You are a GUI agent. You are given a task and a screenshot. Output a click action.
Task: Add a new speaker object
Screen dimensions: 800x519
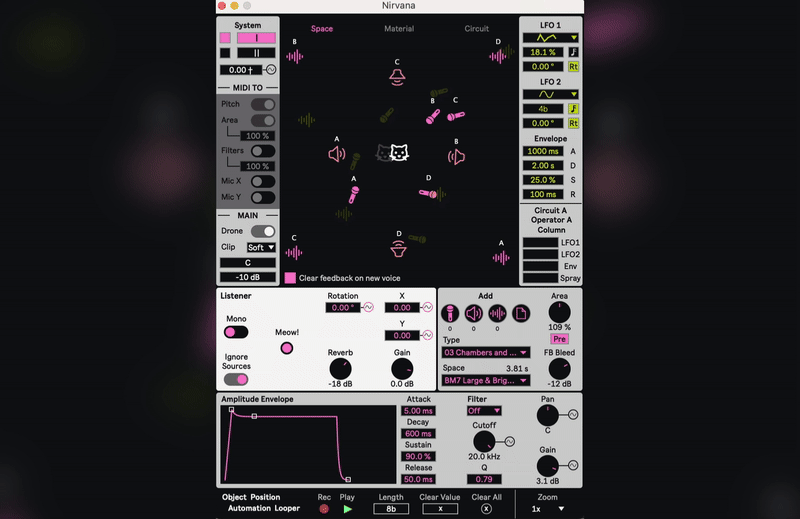pyautogui.click(x=473, y=313)
